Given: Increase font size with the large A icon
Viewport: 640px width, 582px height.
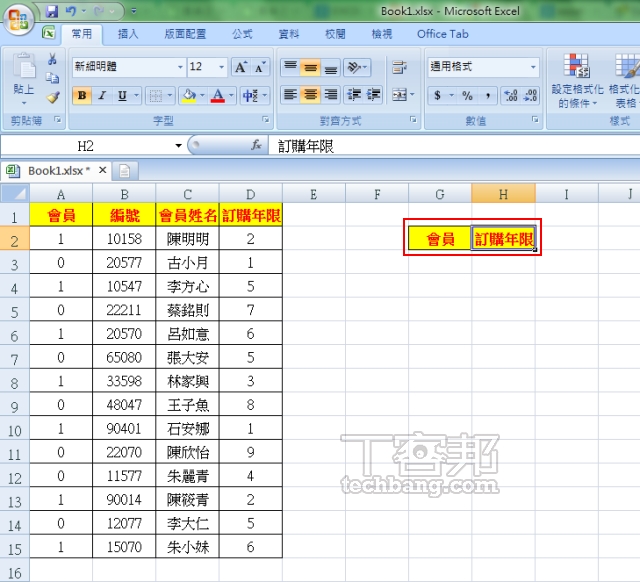Looking at the screenshot, I should click(241, 67).
